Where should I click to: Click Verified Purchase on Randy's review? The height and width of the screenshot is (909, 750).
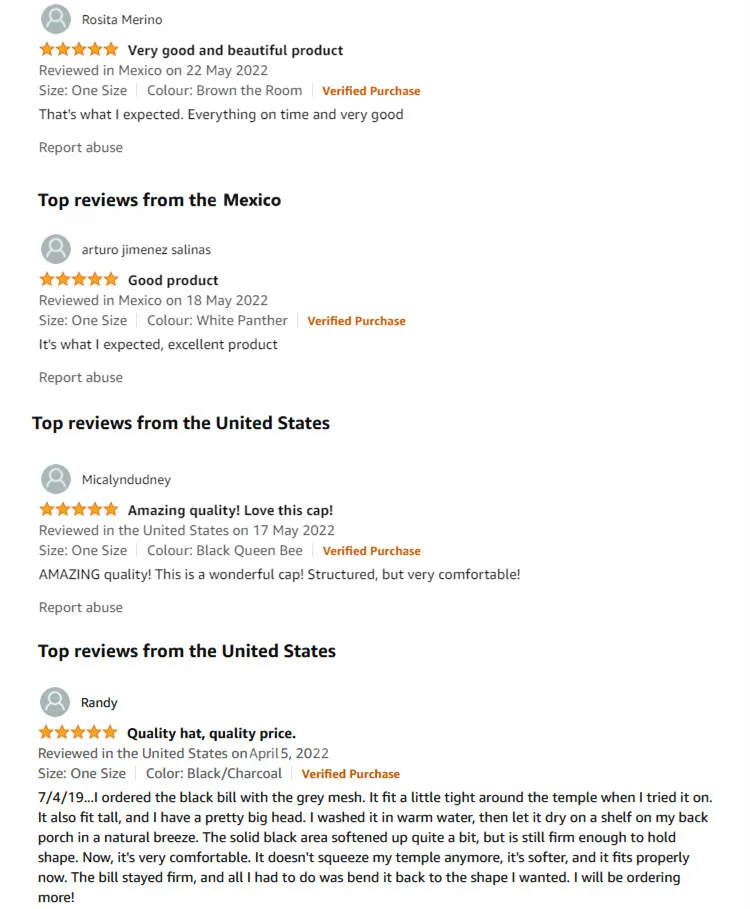tap(350, 773)
